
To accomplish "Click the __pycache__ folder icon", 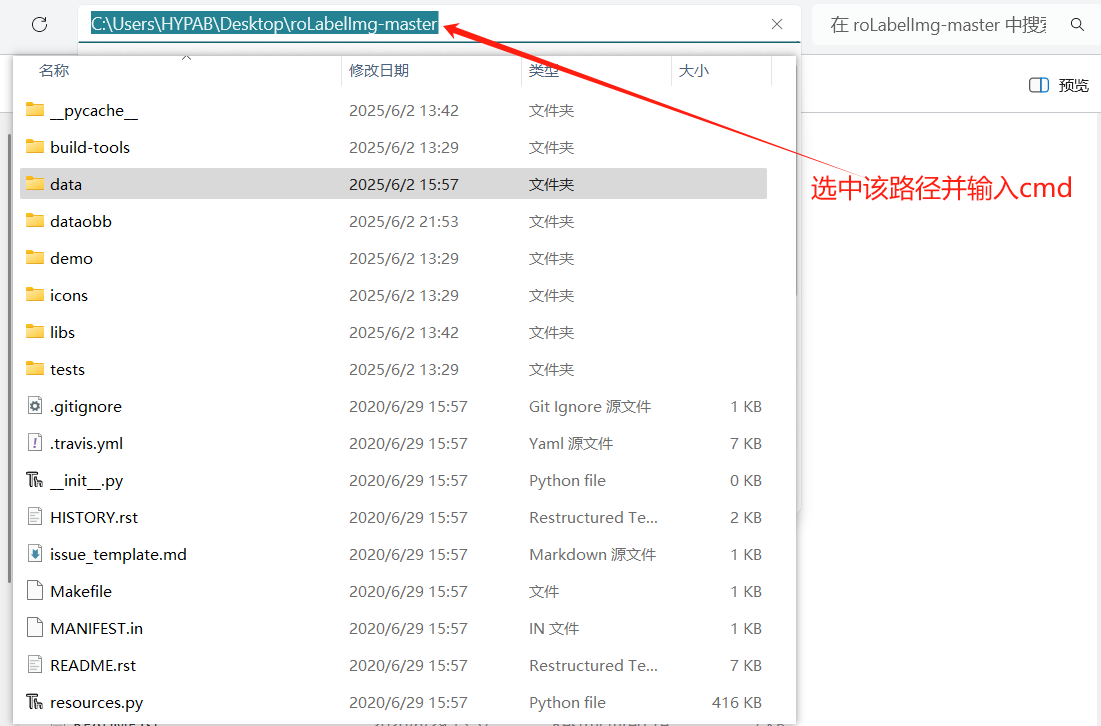I will (34, 110).
